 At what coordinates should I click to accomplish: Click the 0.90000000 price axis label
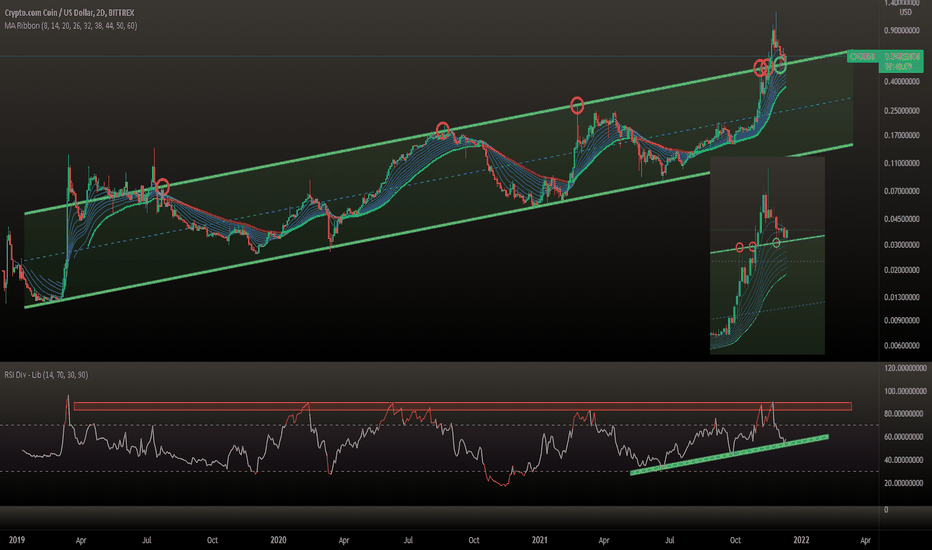902,30
